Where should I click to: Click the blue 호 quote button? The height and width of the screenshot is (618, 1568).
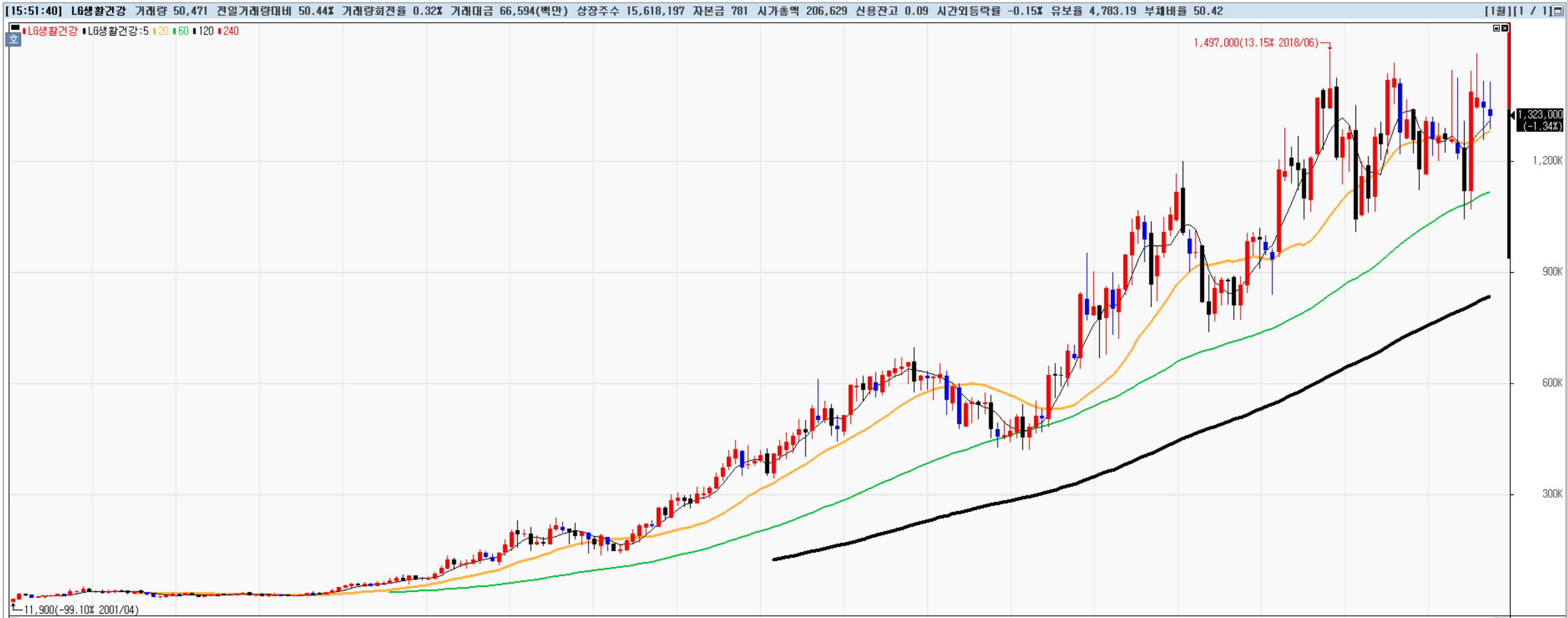13,40
